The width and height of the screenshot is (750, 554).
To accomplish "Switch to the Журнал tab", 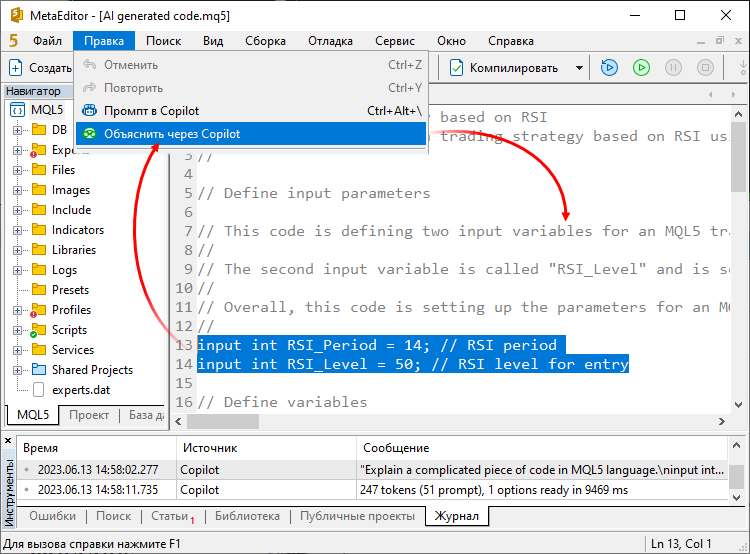I will 456,516.
